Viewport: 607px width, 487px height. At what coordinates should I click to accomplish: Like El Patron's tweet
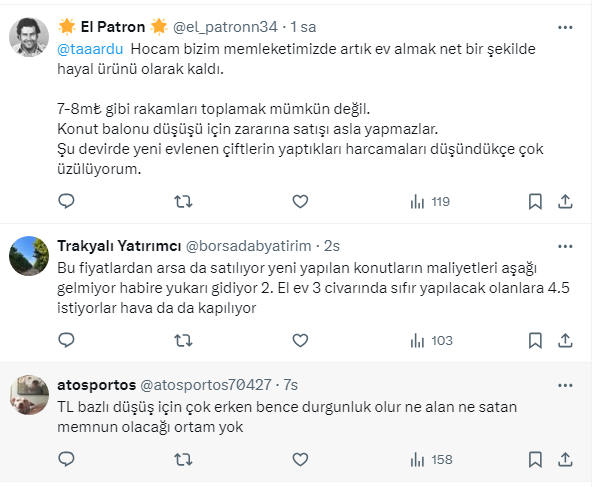coord(299,202)
